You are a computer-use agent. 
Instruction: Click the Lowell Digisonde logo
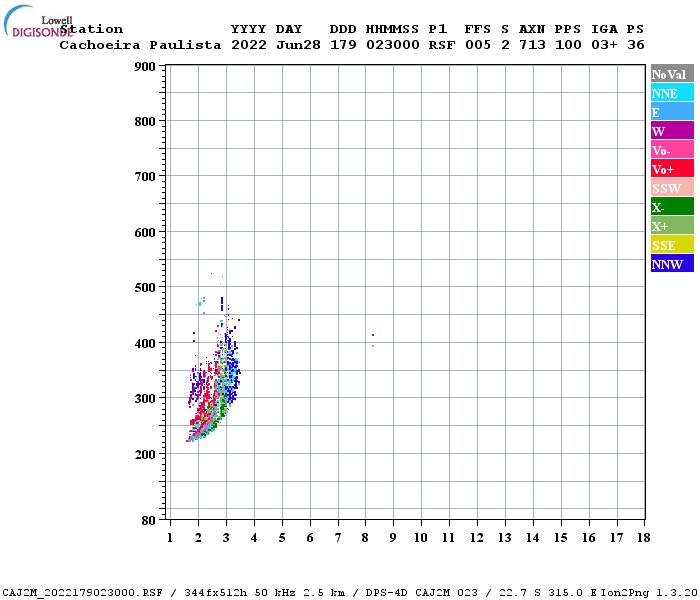pos(38,21)
